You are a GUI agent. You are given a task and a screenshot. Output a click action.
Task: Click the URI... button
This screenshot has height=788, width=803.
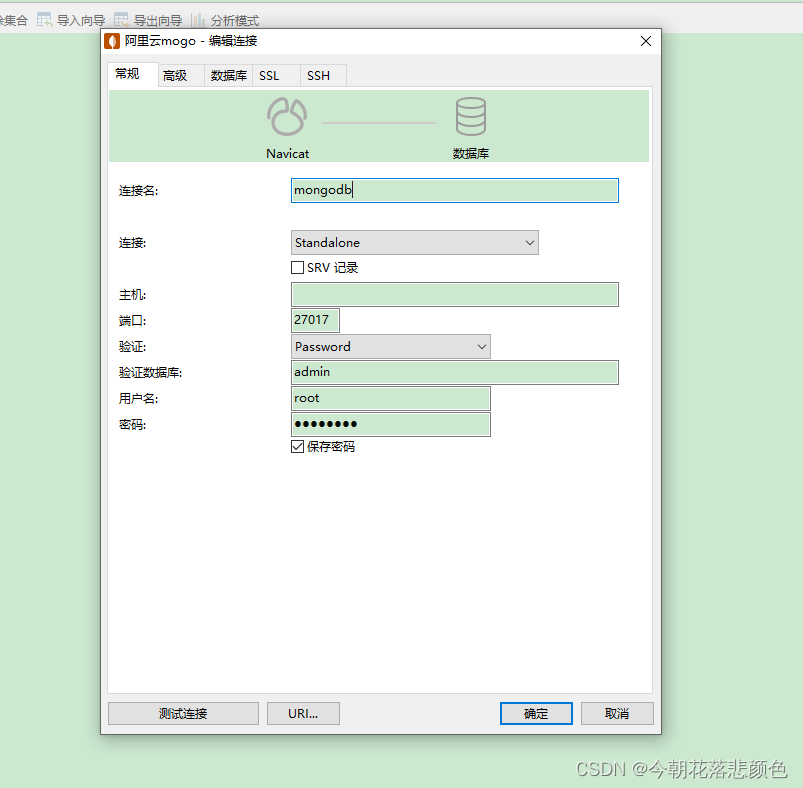tap(303, 713)
